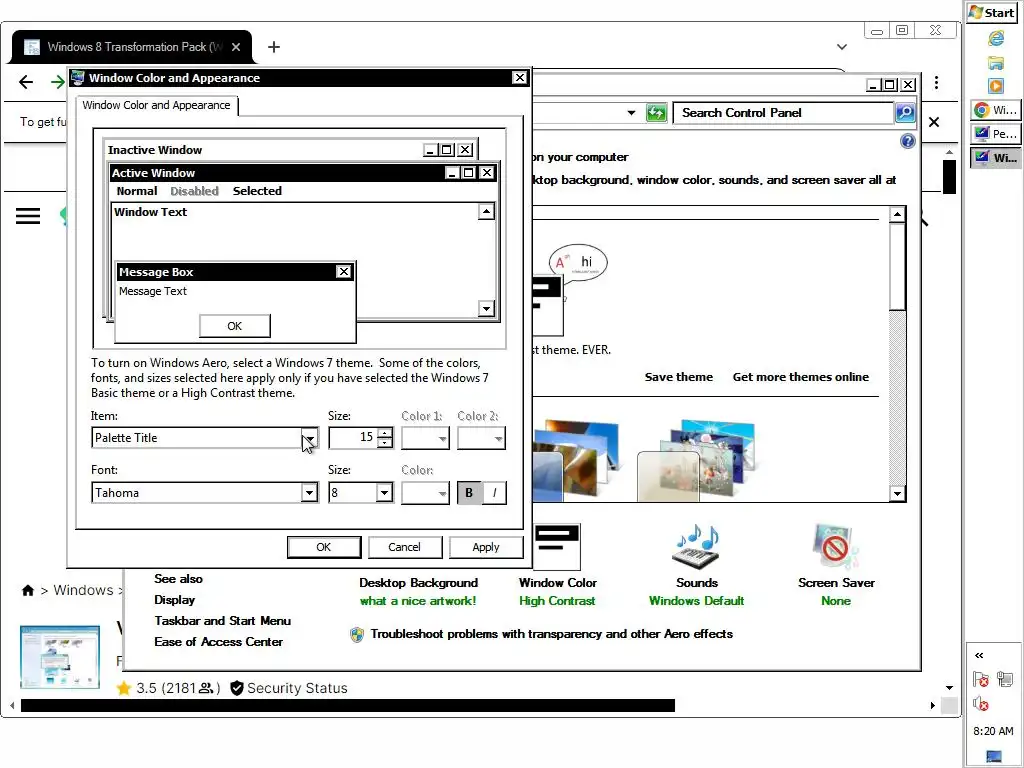The width and height of the screenshot is (1024, 768).
Task: Open the Color 1 dropdown swatch
Action: click(x=425, y=438)
